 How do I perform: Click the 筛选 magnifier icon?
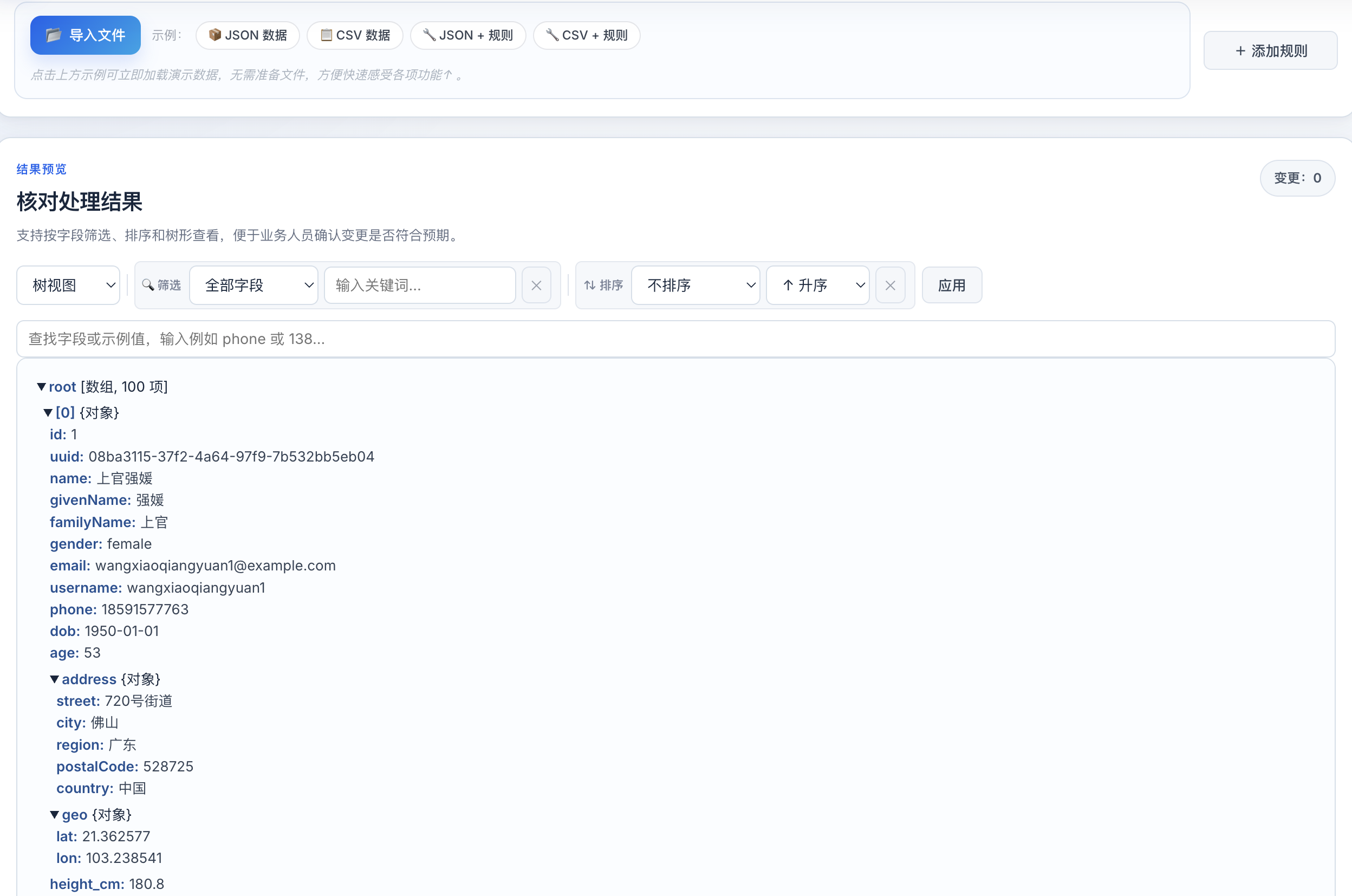click(148, 284)
